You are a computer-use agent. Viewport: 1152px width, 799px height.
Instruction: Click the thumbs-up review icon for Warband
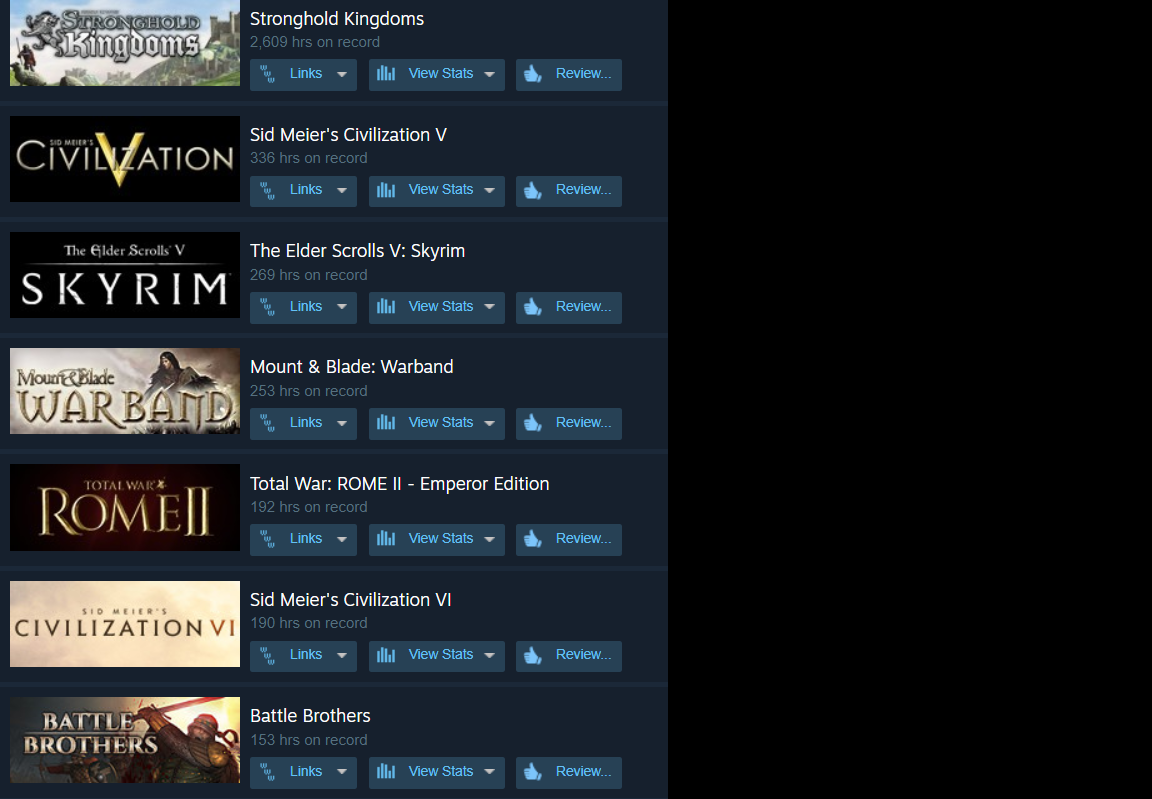533,422
